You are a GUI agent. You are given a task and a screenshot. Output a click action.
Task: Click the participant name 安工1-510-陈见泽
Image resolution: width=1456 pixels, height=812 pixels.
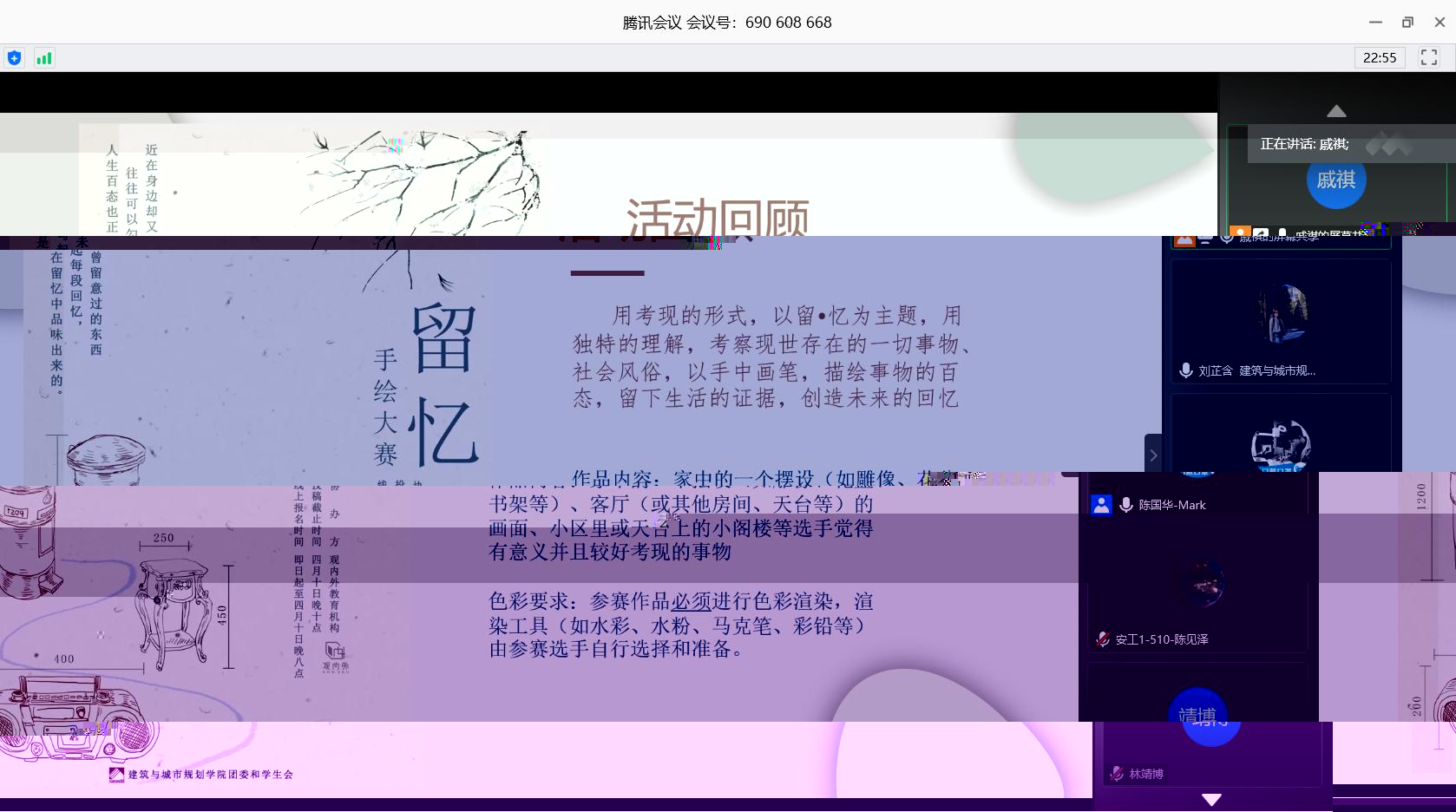tap(1162, 639)
